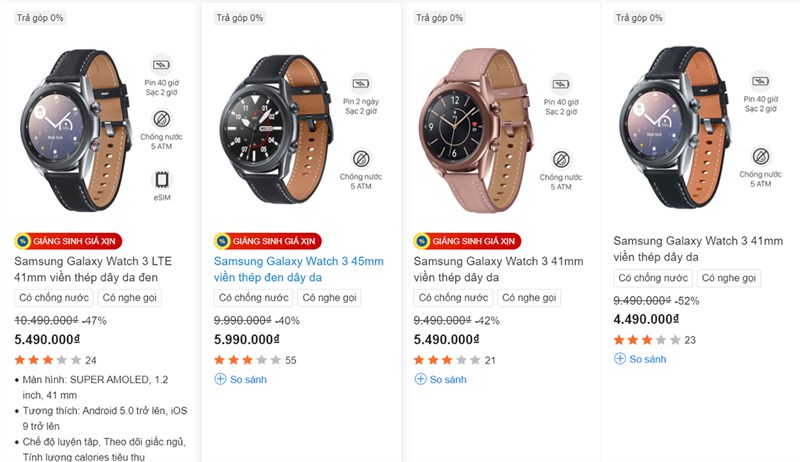The width and height of the screenshot is (800, 462).
Task: Click 'Trả góp 0%' label on 45mm watch
Action: click(x=241, y=17)
